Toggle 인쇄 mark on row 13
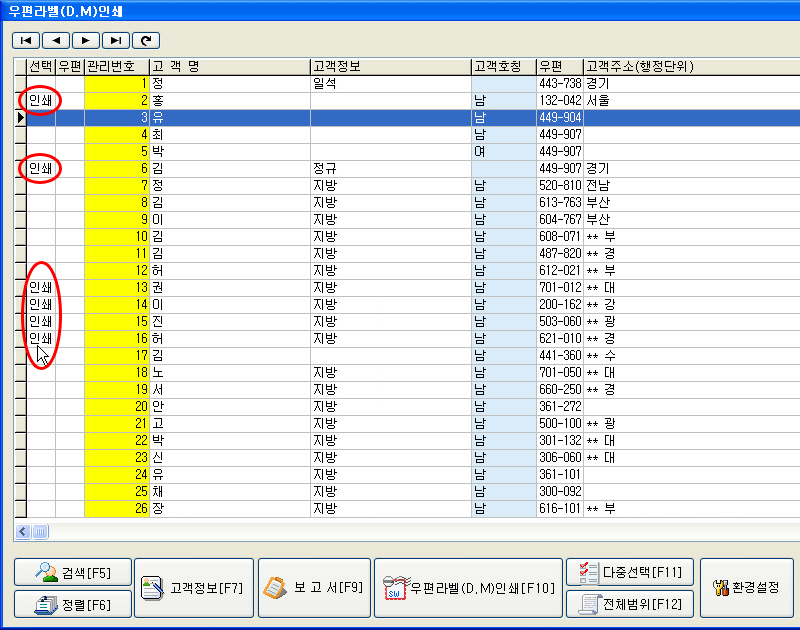Image resolution: width=800 pixels, height=630 pixels. 41,288
